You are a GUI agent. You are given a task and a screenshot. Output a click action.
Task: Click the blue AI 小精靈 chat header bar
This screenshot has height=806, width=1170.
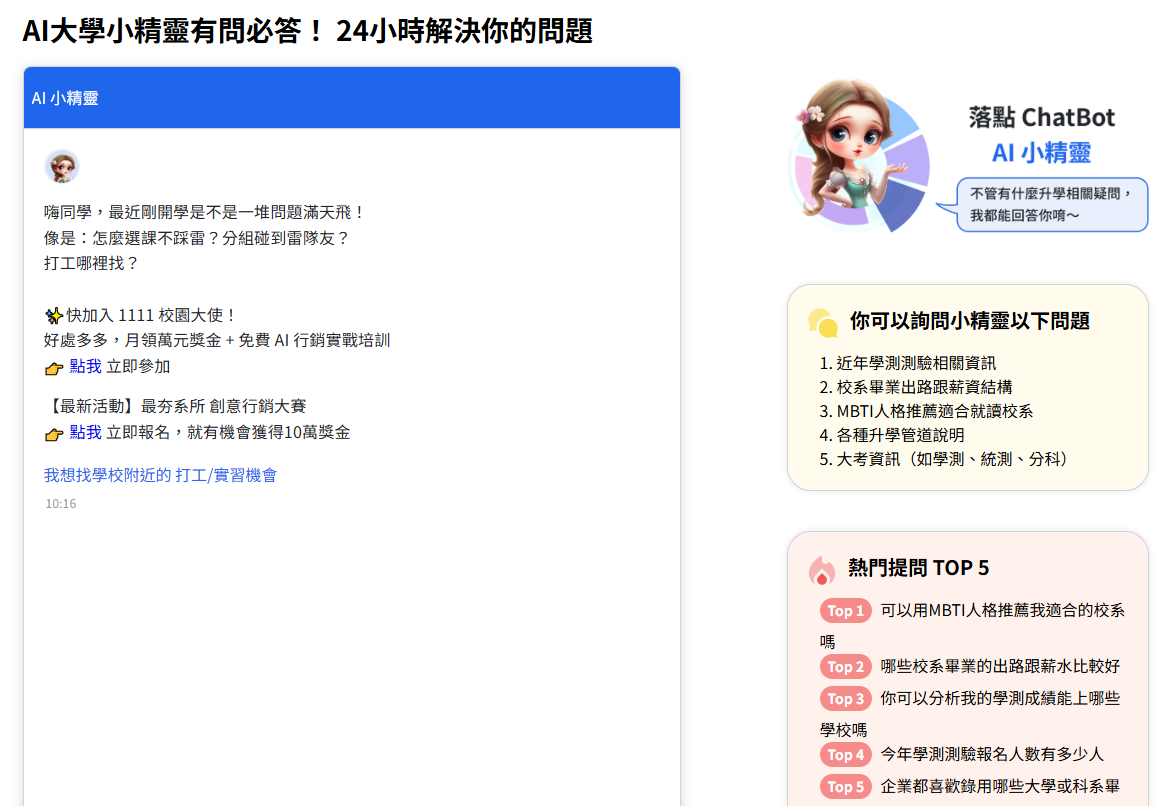(350, 97)
